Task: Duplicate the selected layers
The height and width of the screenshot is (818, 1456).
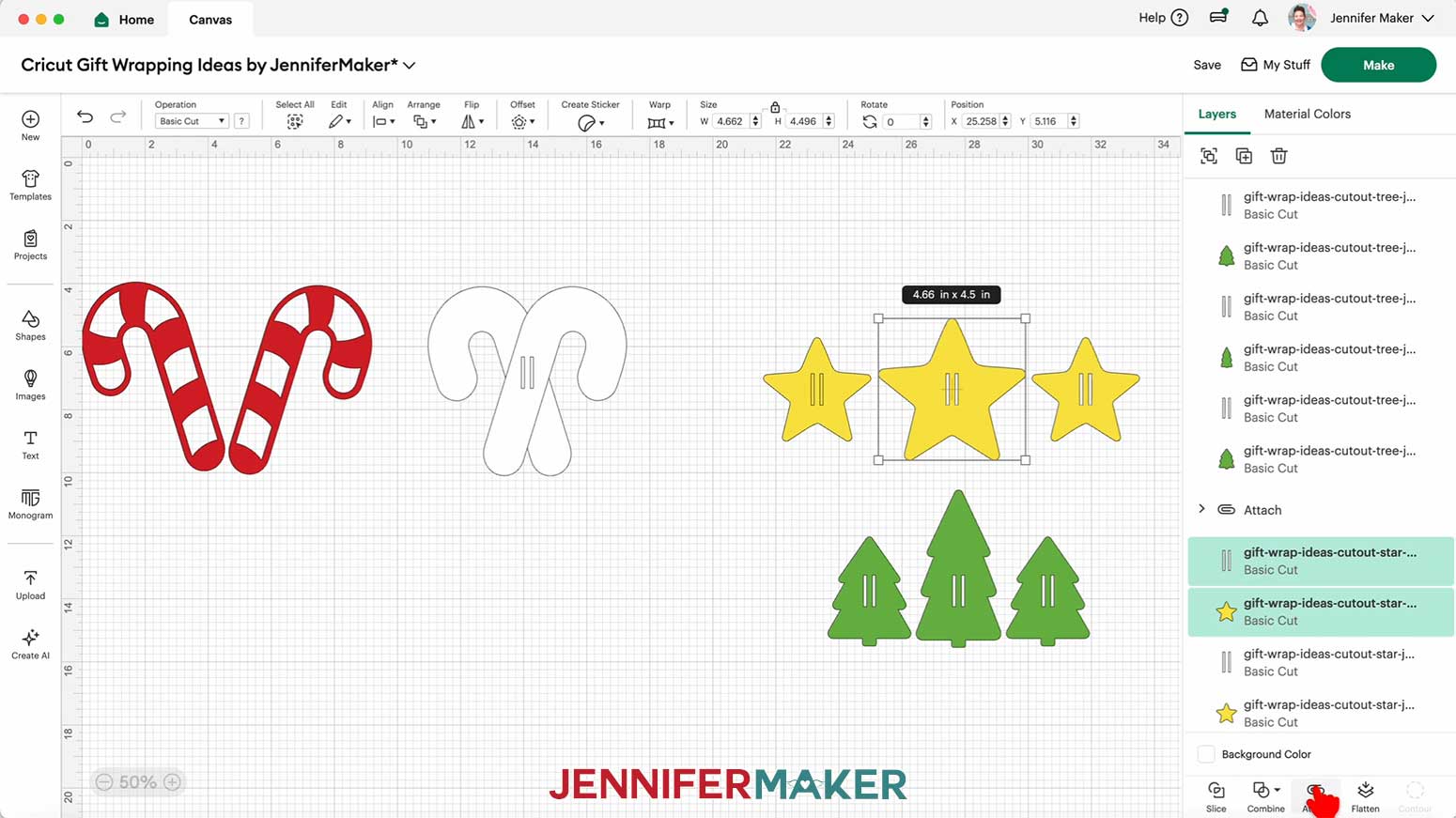Action: tap(1244, 156)
